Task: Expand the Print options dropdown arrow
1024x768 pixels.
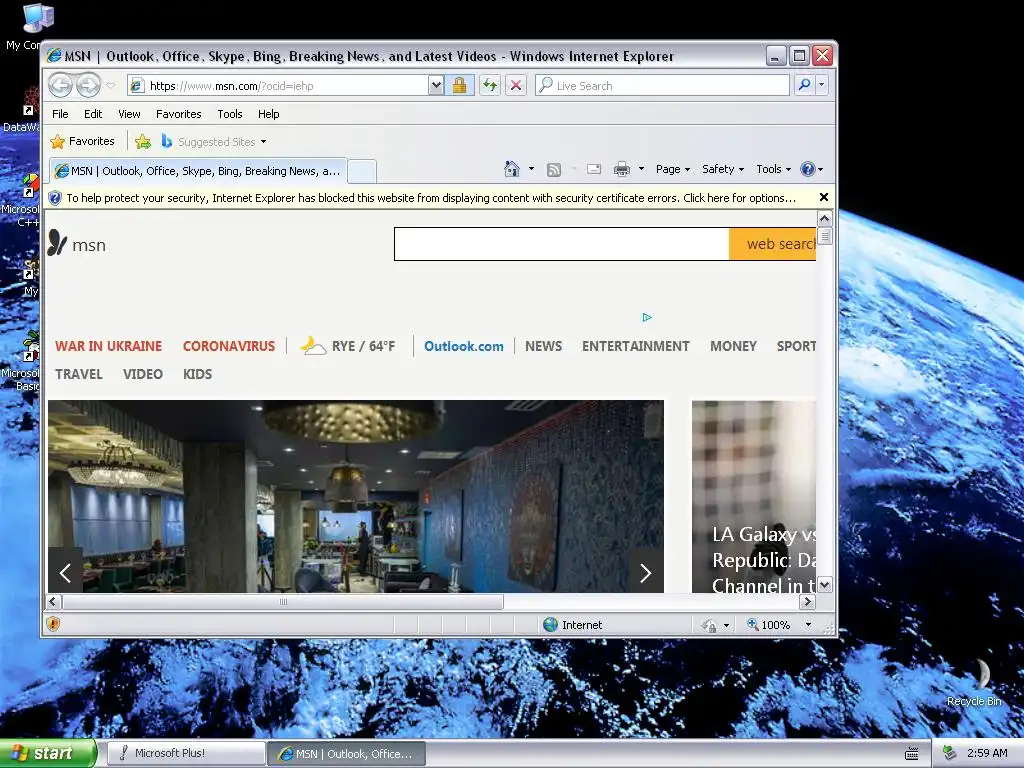Action: click(x=641, y=169)
